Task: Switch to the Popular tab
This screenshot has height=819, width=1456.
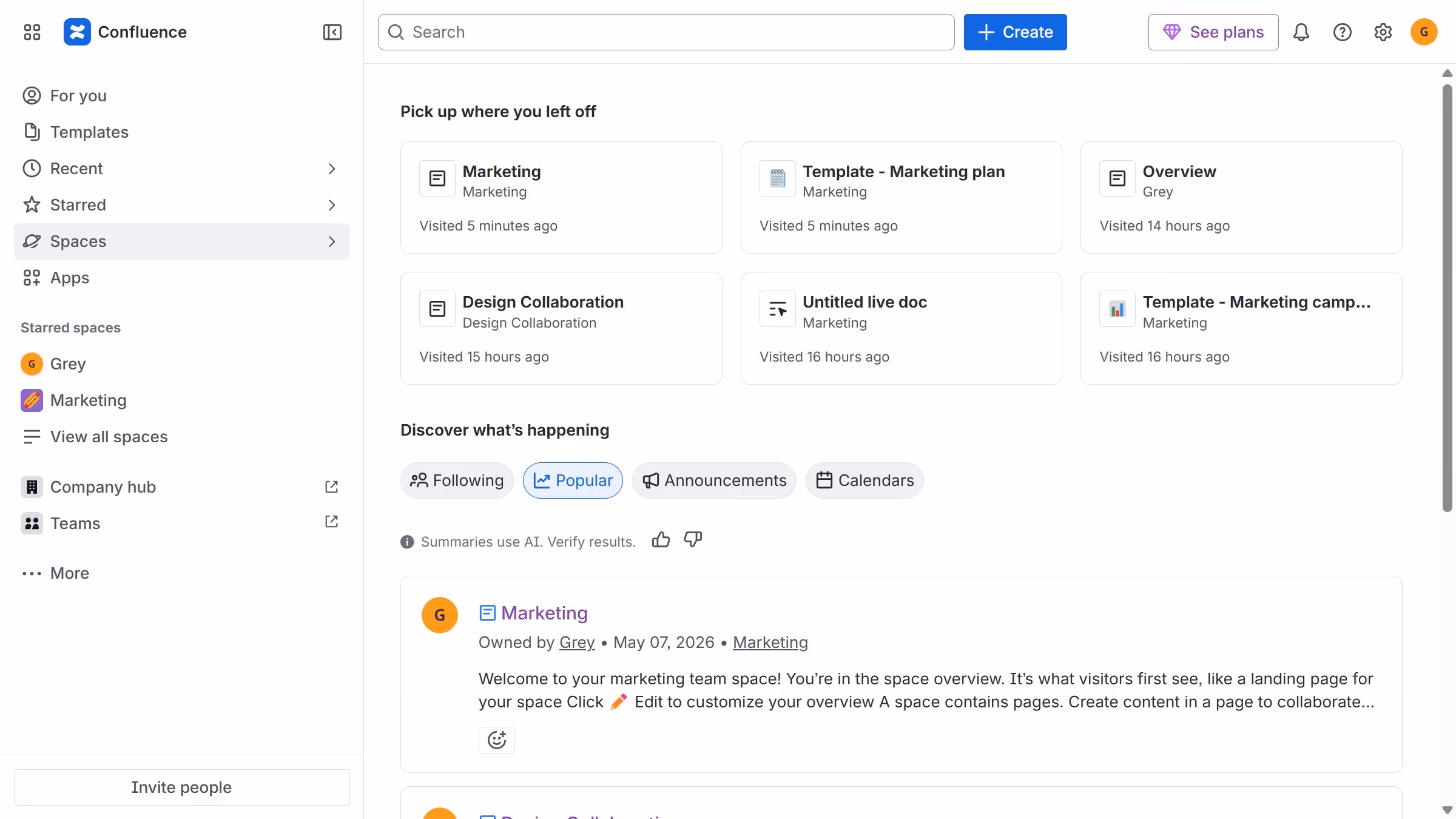Action: pyautogui.click(x=573, y=480)
